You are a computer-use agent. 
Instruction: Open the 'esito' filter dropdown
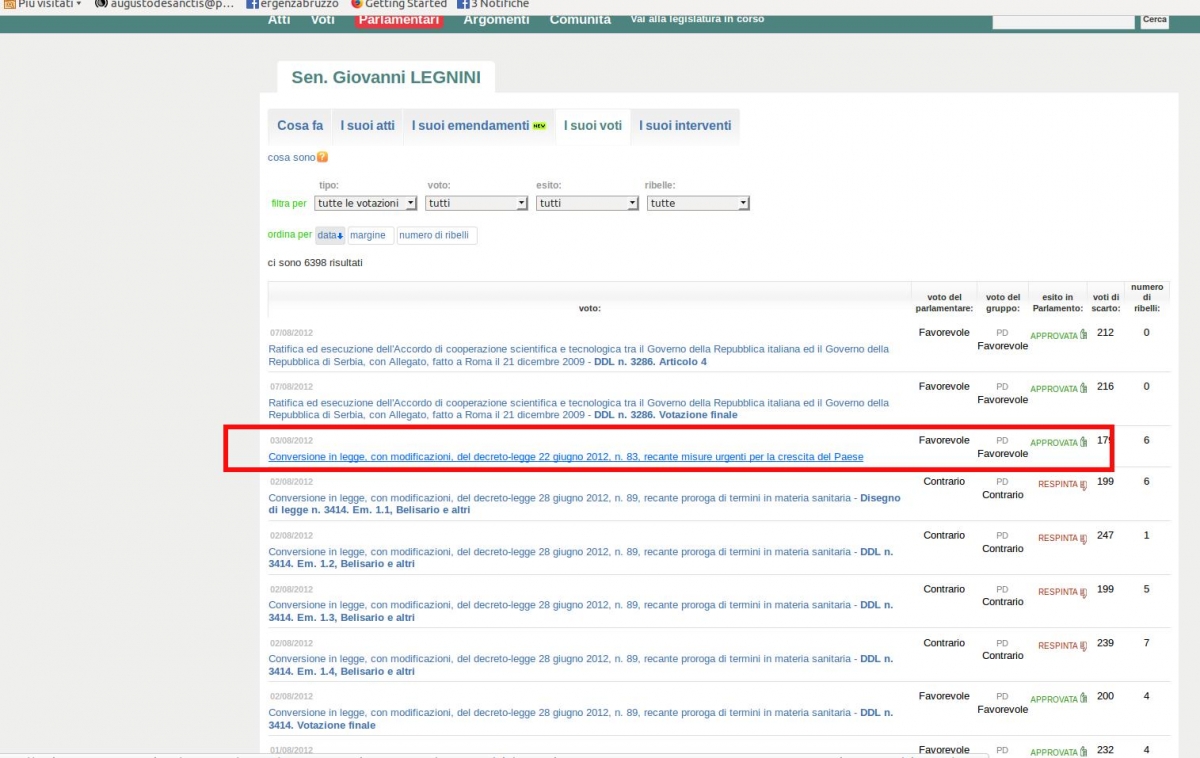(x=587, y=203)
